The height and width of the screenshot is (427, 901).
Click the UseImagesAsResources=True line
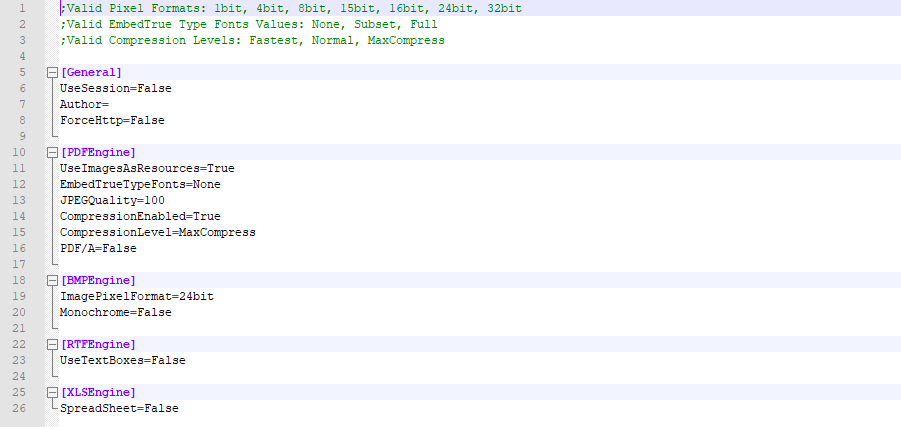tap(147, 168)
